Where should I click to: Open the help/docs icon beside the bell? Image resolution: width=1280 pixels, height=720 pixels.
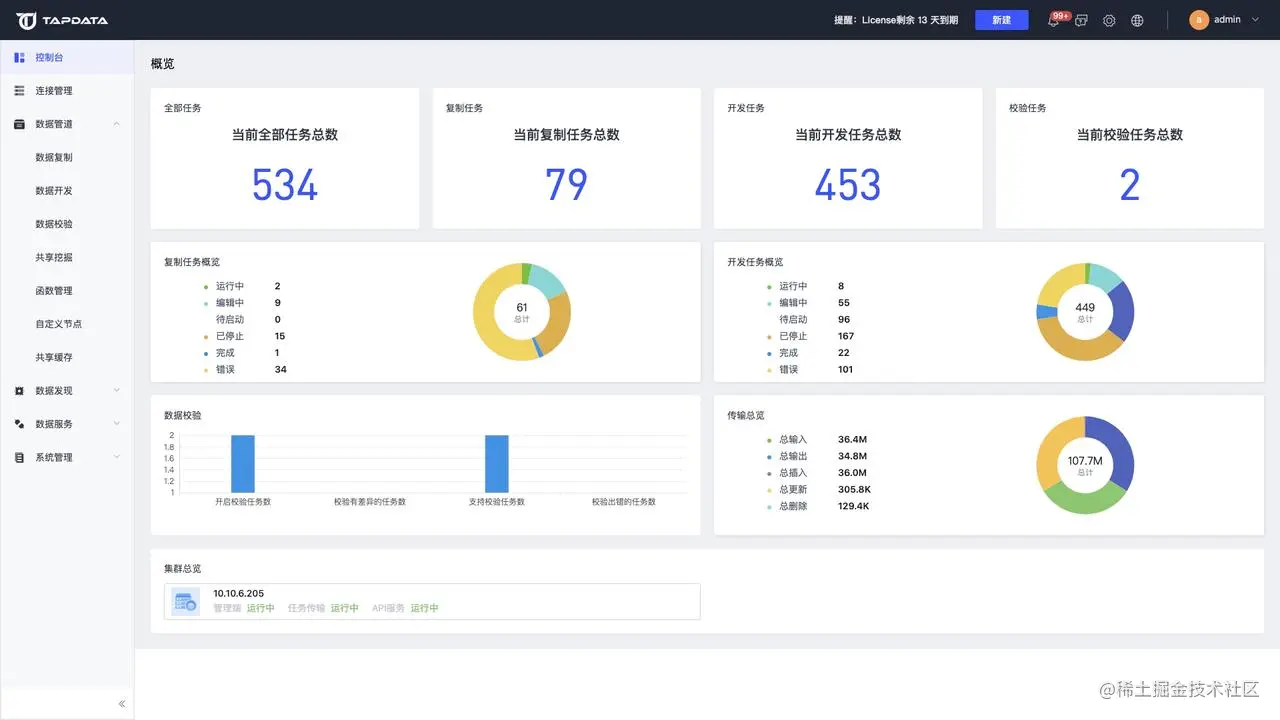tap(1081, 20)
